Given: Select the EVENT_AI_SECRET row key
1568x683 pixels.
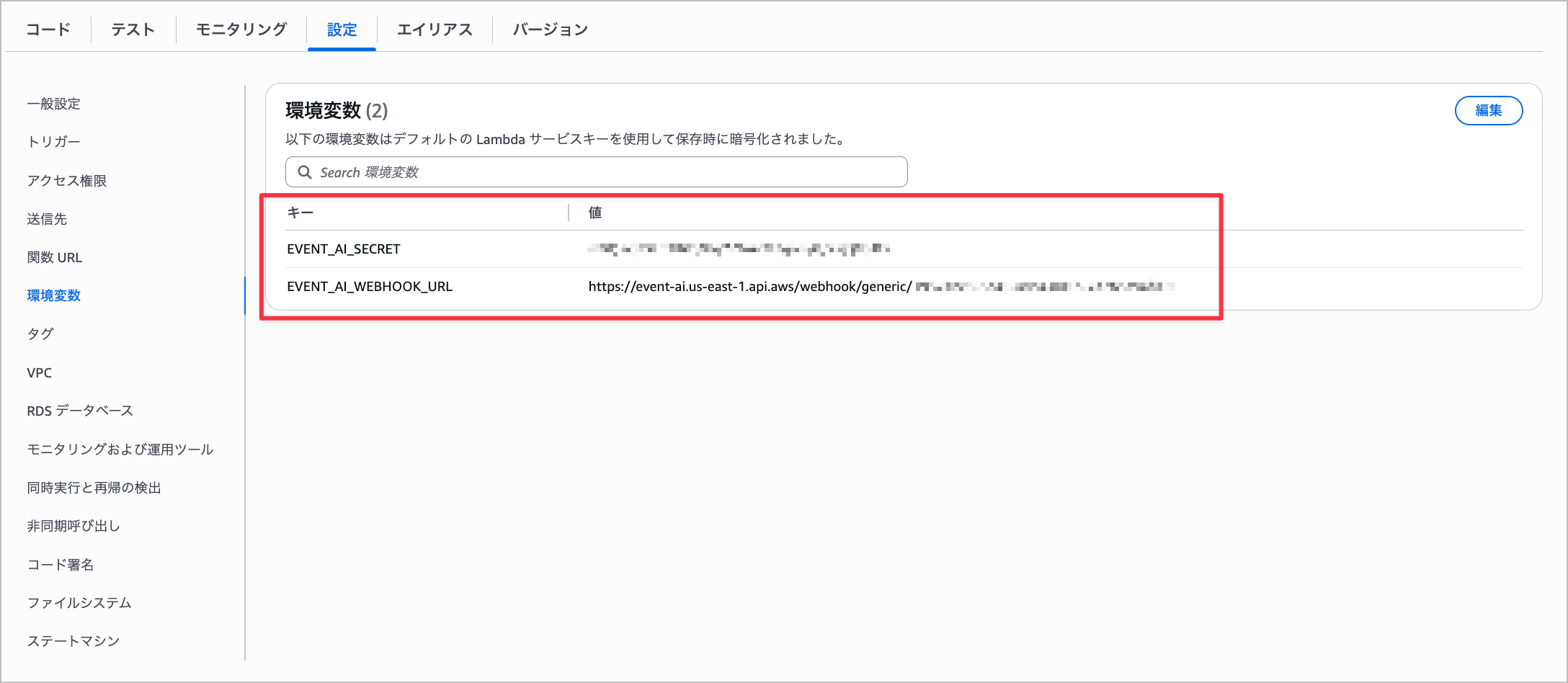Looking at the screenshot, I should pos(344,249).
